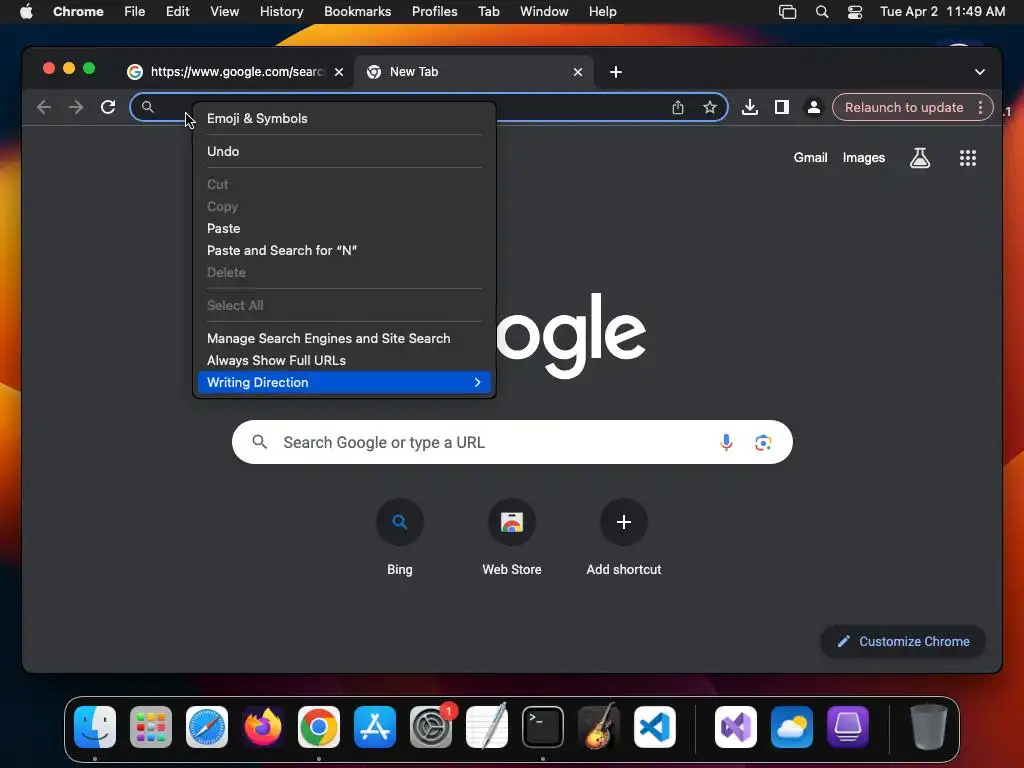Open the Apple menu
The height and width of the screenshot is (768, 1024).
26,12
